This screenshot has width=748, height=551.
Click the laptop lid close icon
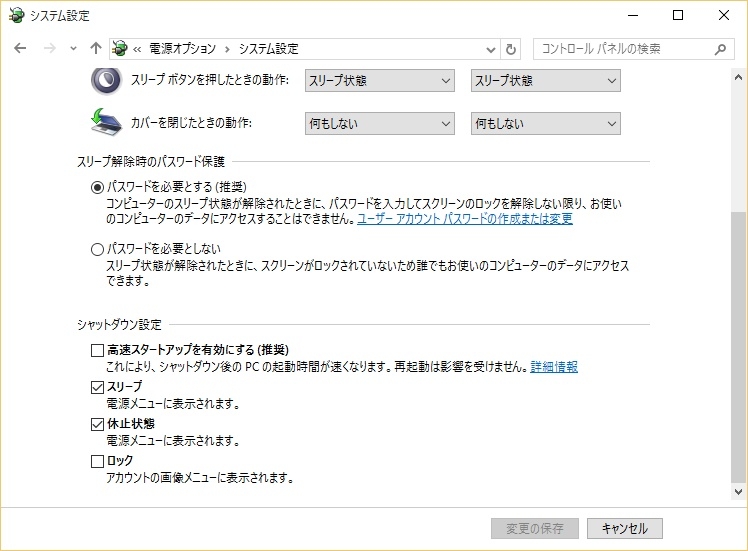[x=105, y=123]
